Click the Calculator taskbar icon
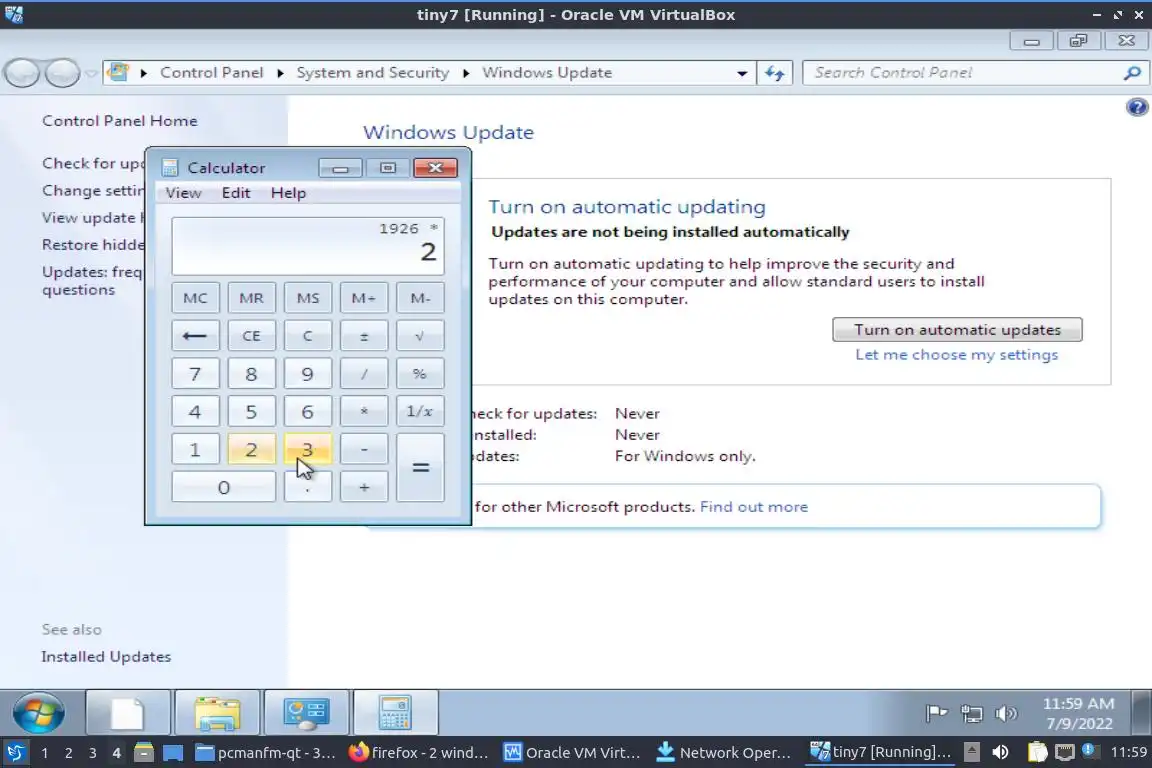The image size is (1152, 768). [x=396, y=712]
